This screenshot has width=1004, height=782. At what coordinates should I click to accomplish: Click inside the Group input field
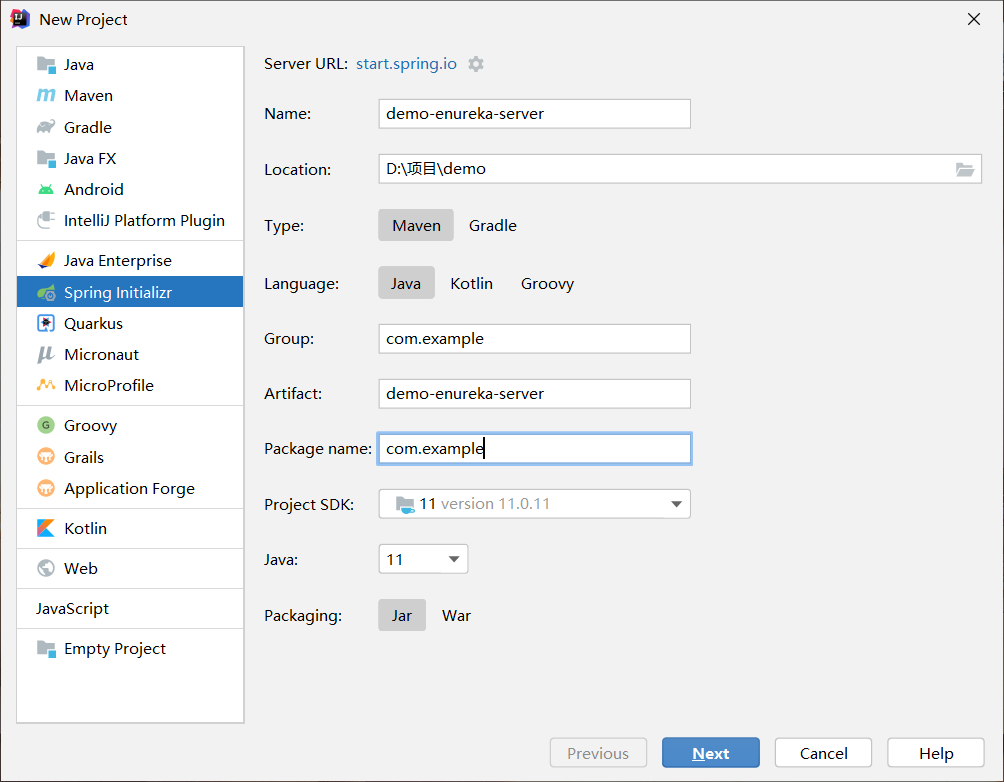tap(533, 339)
